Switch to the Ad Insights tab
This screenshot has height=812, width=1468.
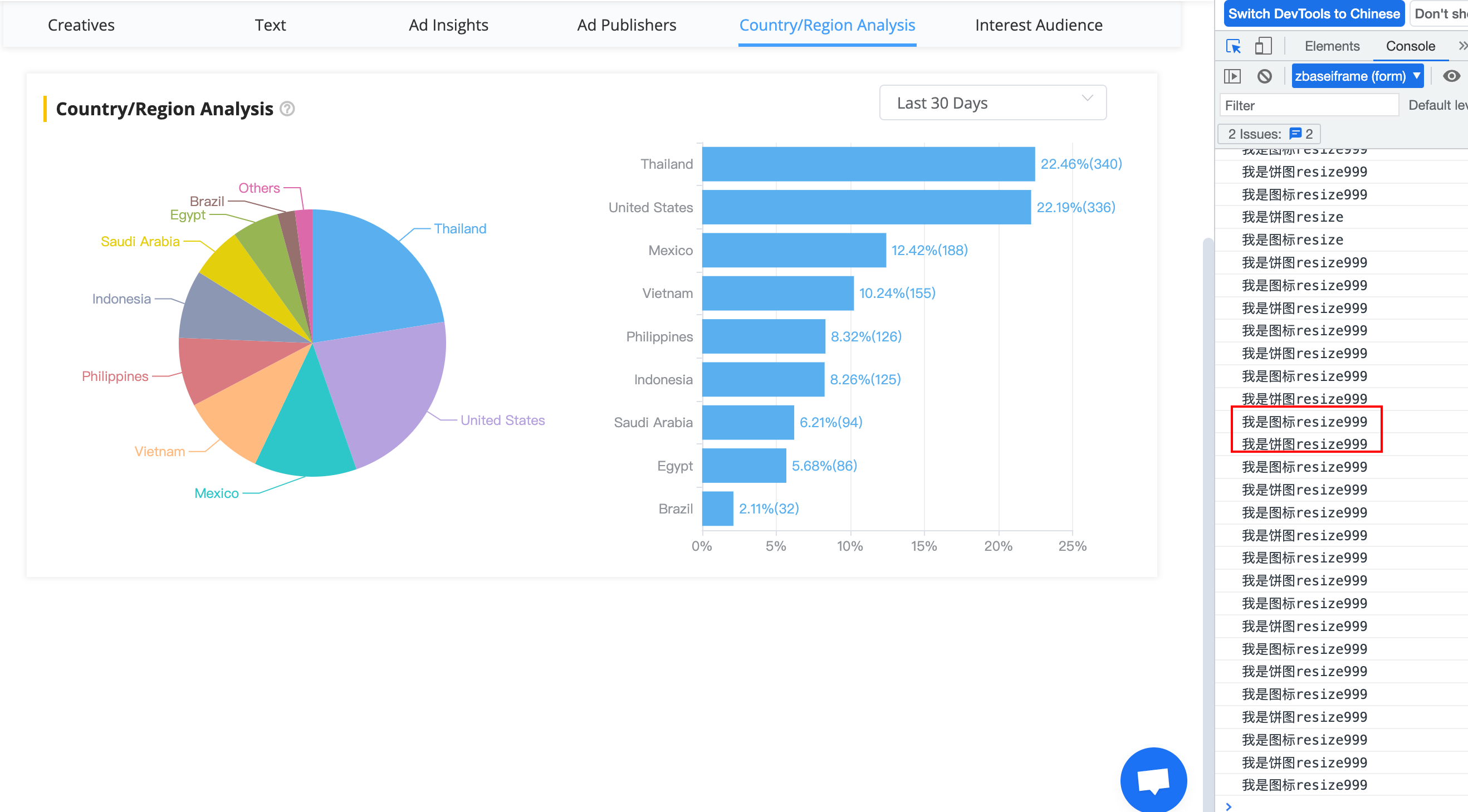point(448,25)
